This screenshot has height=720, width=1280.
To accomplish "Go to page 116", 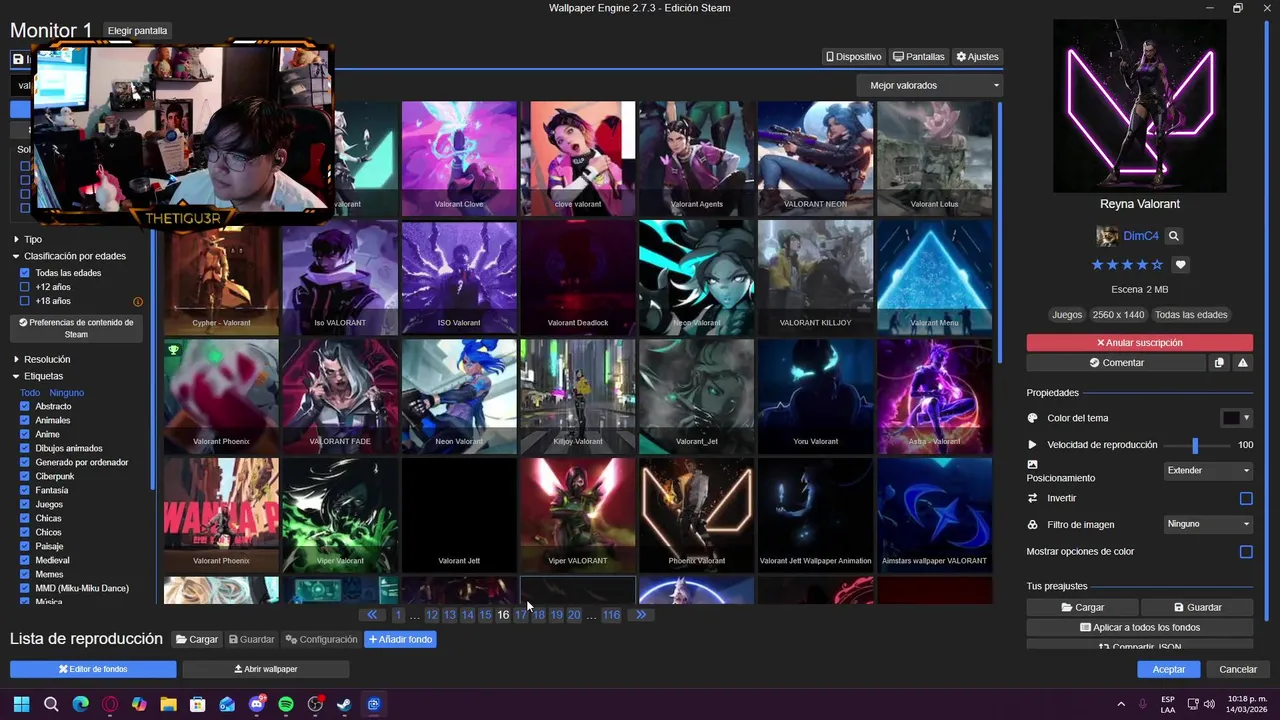I will [x=611, y=615].
